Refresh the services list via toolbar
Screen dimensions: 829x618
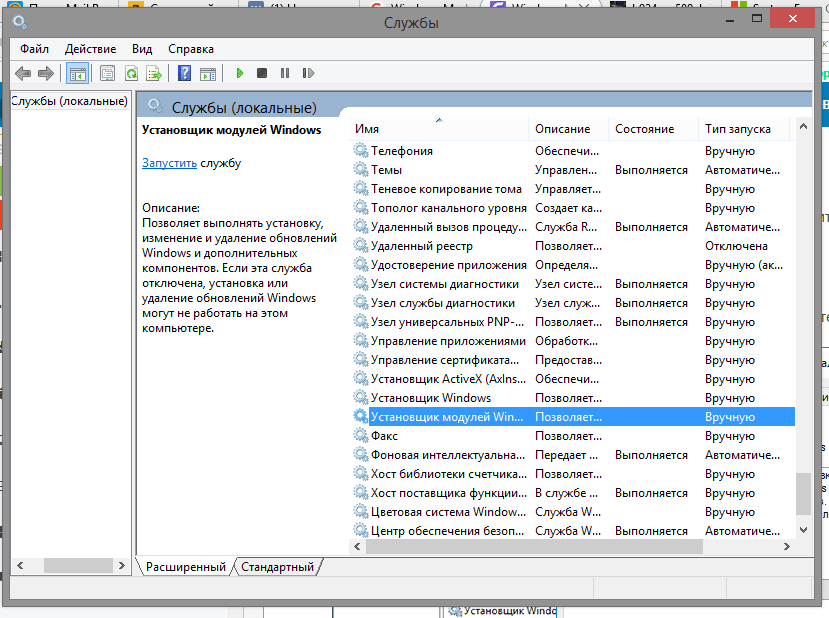[x=131, y=73]
